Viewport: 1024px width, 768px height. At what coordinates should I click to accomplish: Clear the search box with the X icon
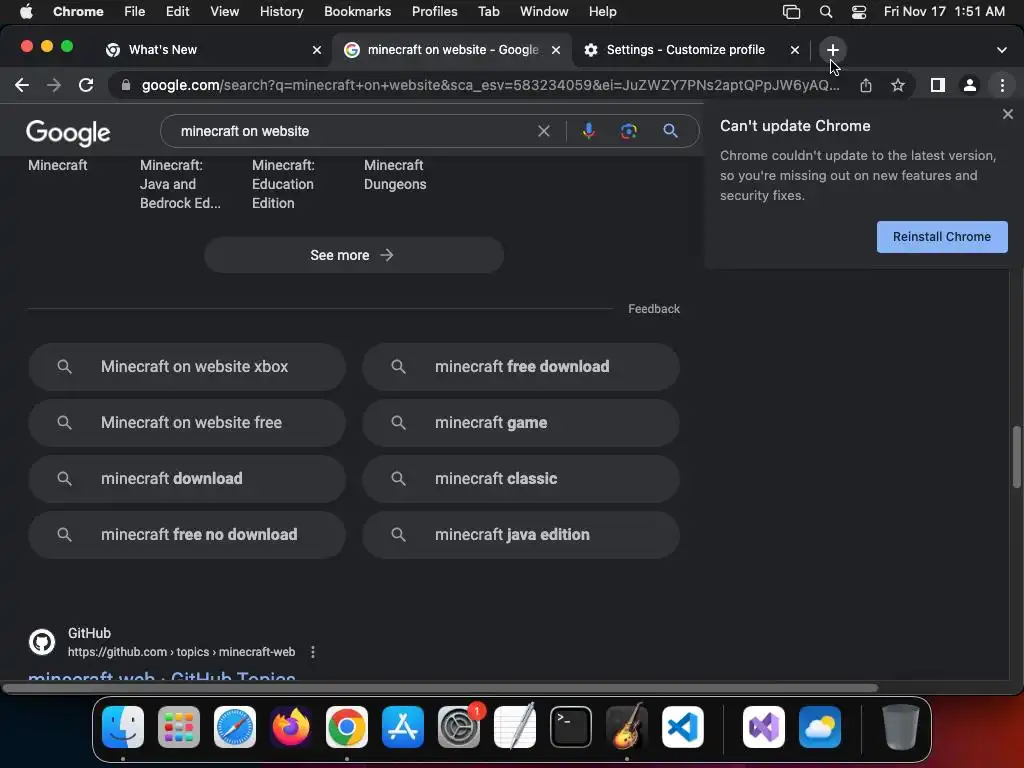tap(543, 131)
